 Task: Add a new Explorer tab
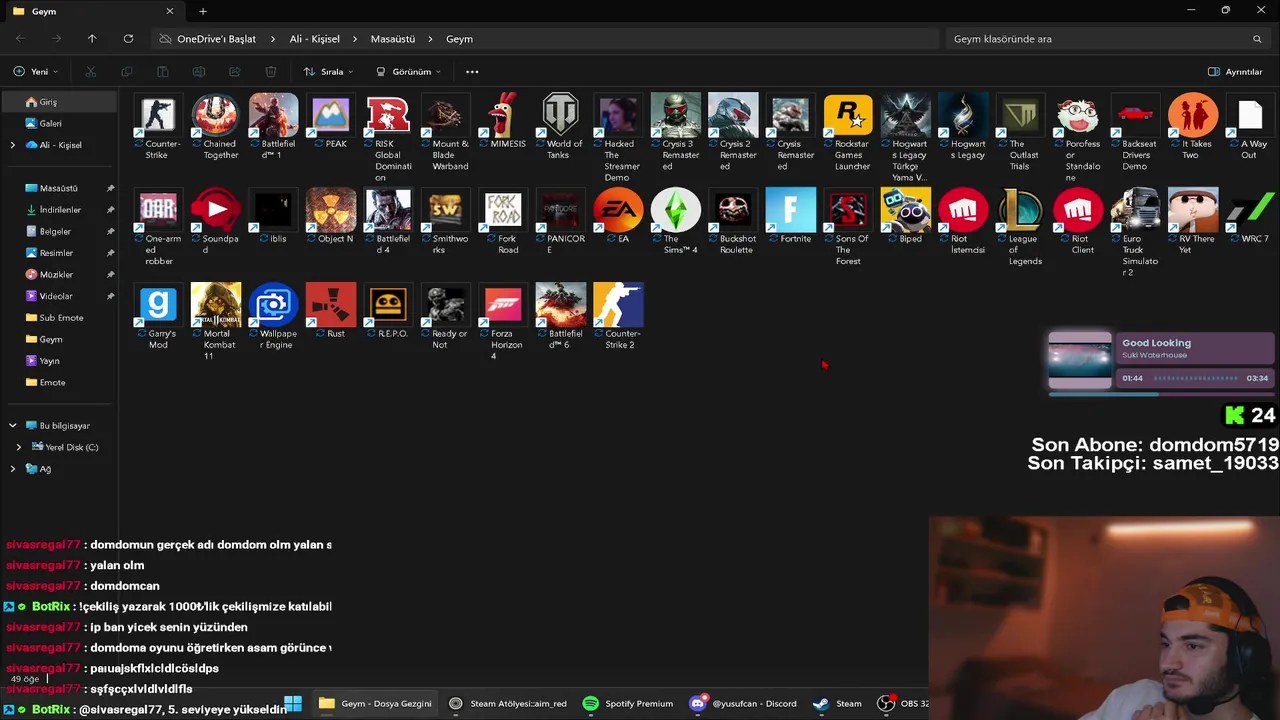(x=203, y=11)
